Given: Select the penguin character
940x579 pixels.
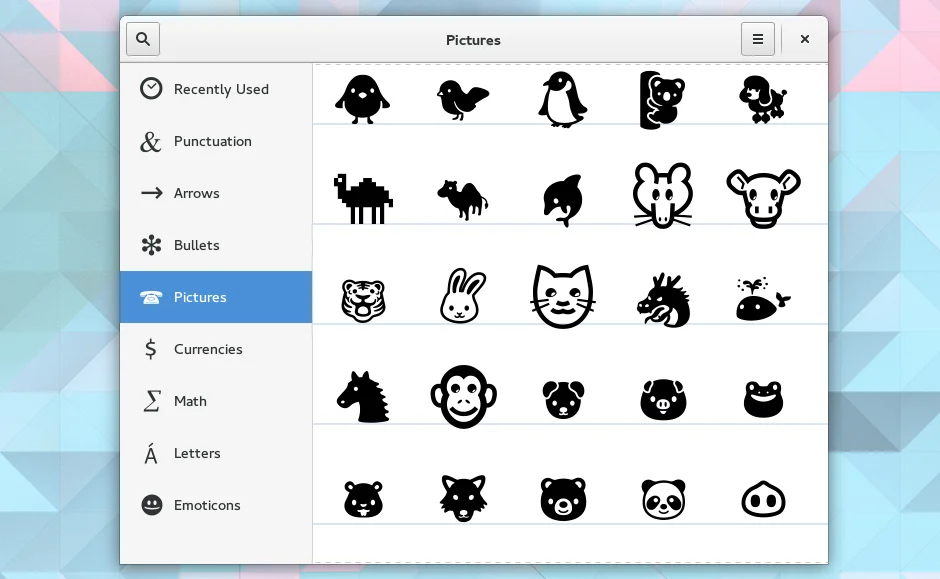Looking at the screenshot, I should point(562,99).
